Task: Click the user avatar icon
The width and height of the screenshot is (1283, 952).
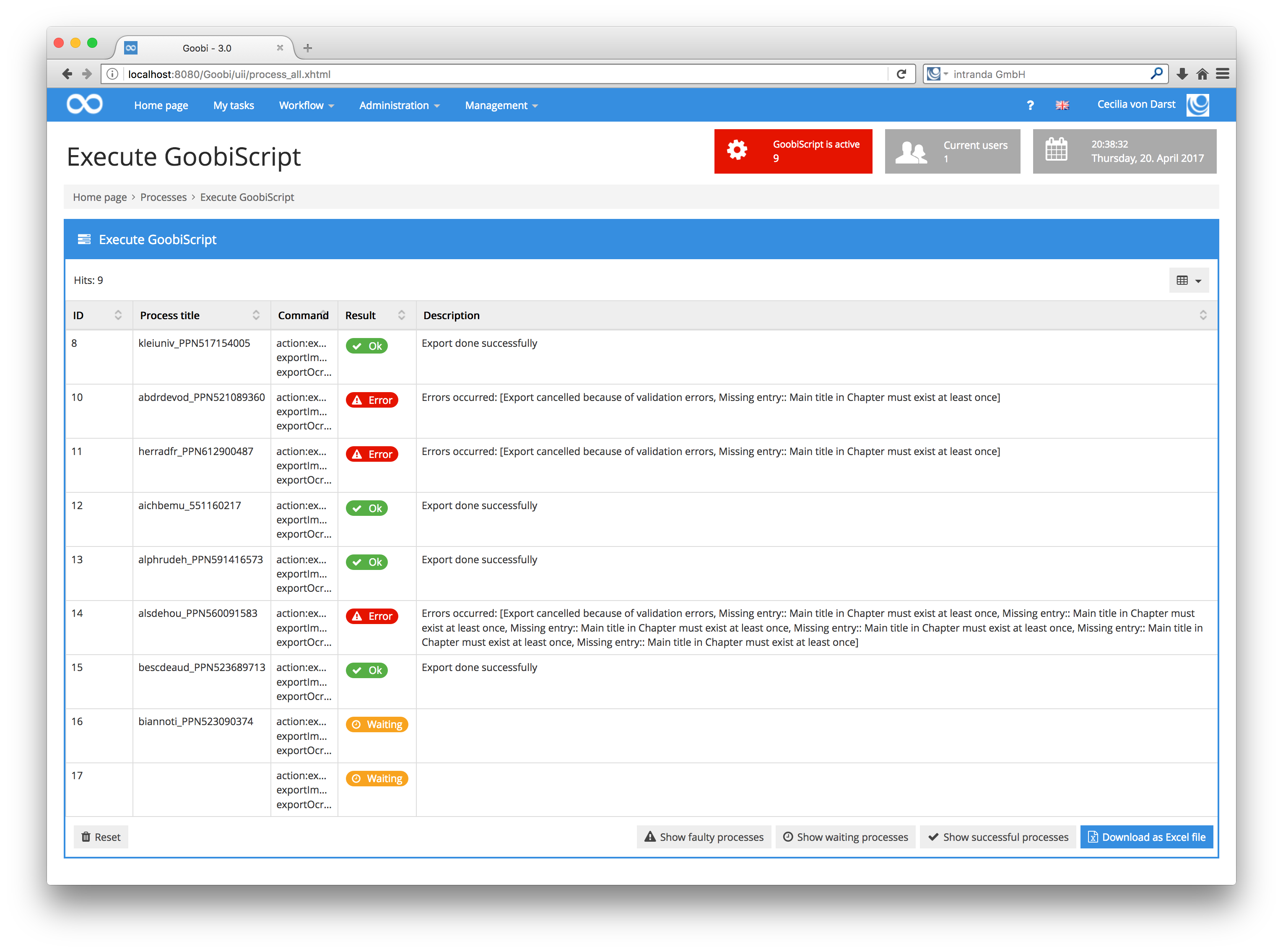Action: (1198, 105)
